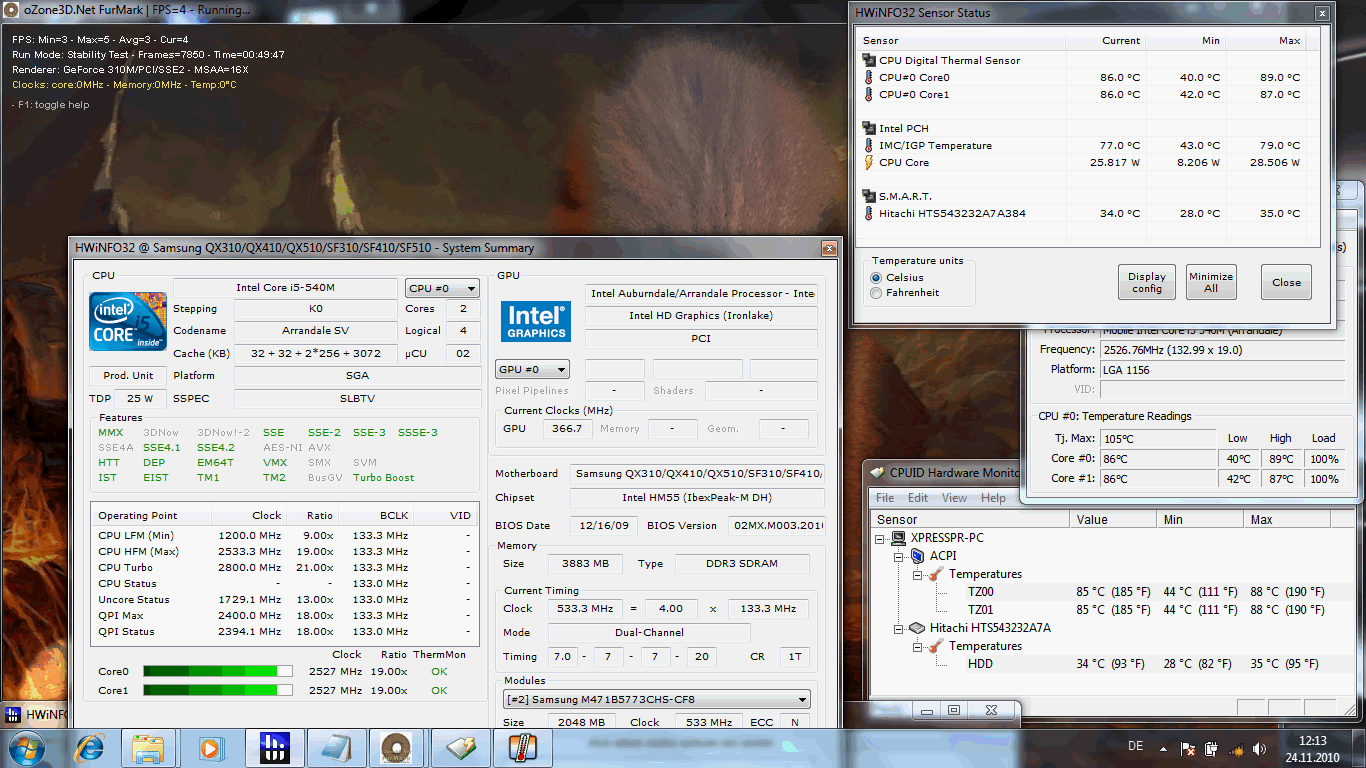Collapse the ACPI tree node
The width and height of the screenshot is (1366, 768).
(x=899, y=556)
